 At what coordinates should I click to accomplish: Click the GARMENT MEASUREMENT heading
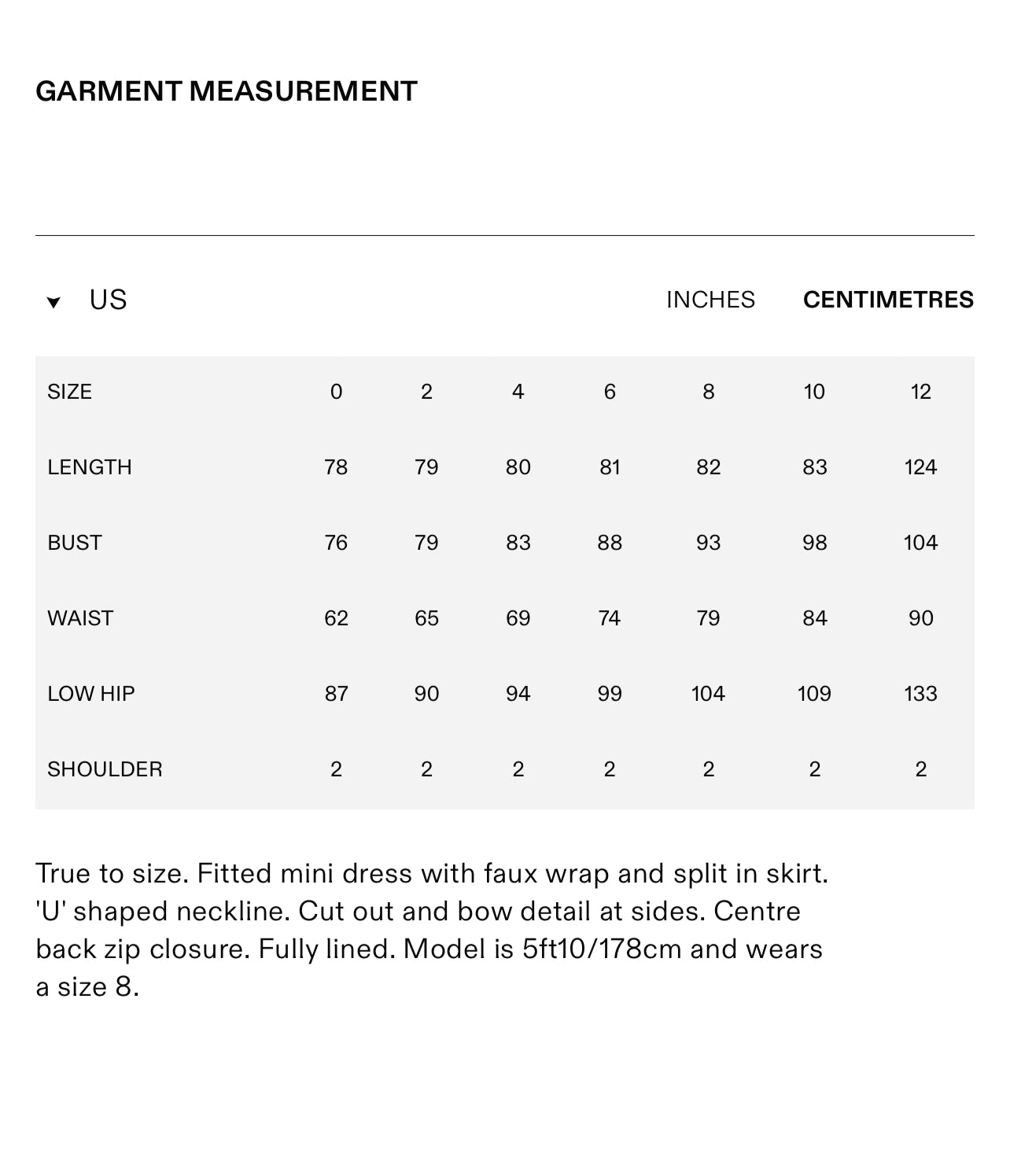pyautogui.click(x=227, y=91)
